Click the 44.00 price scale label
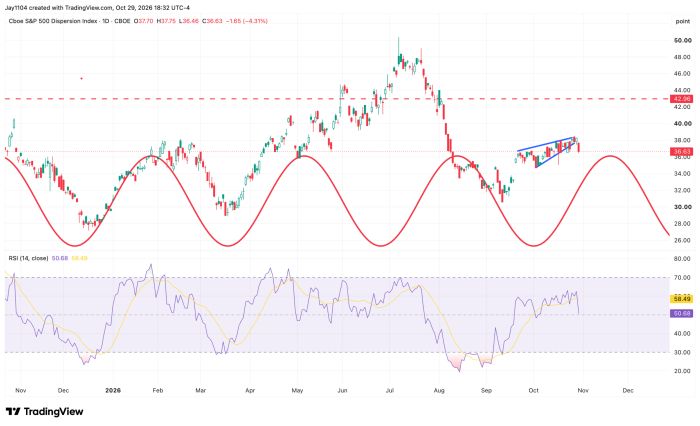The height and width of the screenshot is (426, 700). [x=682, y=90]
